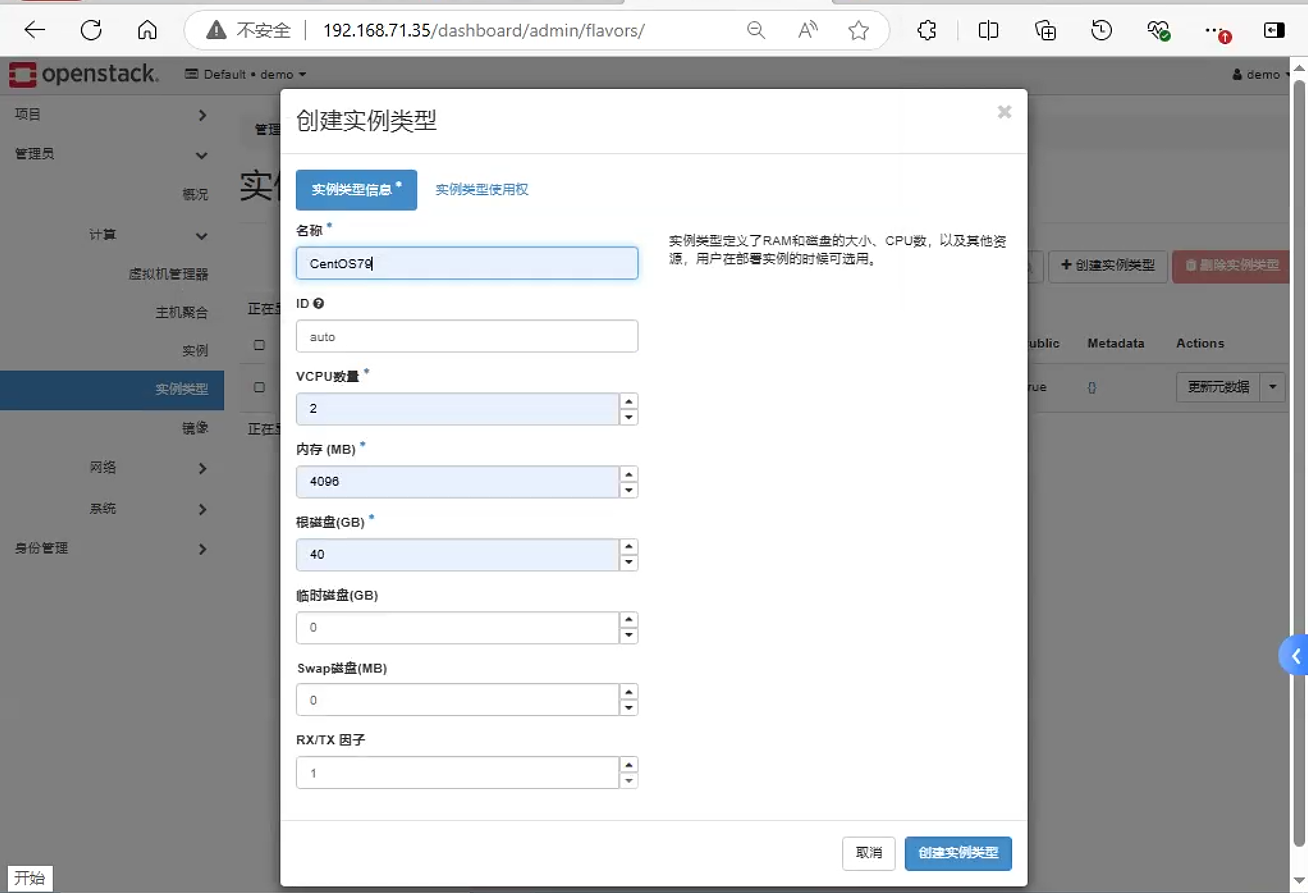Open the demo user menu
Screen dimensions: 1308x893
[x=1261, y=74]
